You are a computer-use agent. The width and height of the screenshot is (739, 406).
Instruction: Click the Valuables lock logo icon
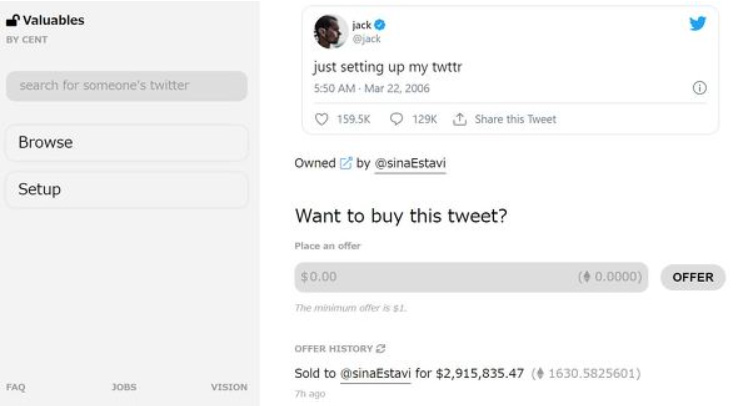[x=13, y=20]
